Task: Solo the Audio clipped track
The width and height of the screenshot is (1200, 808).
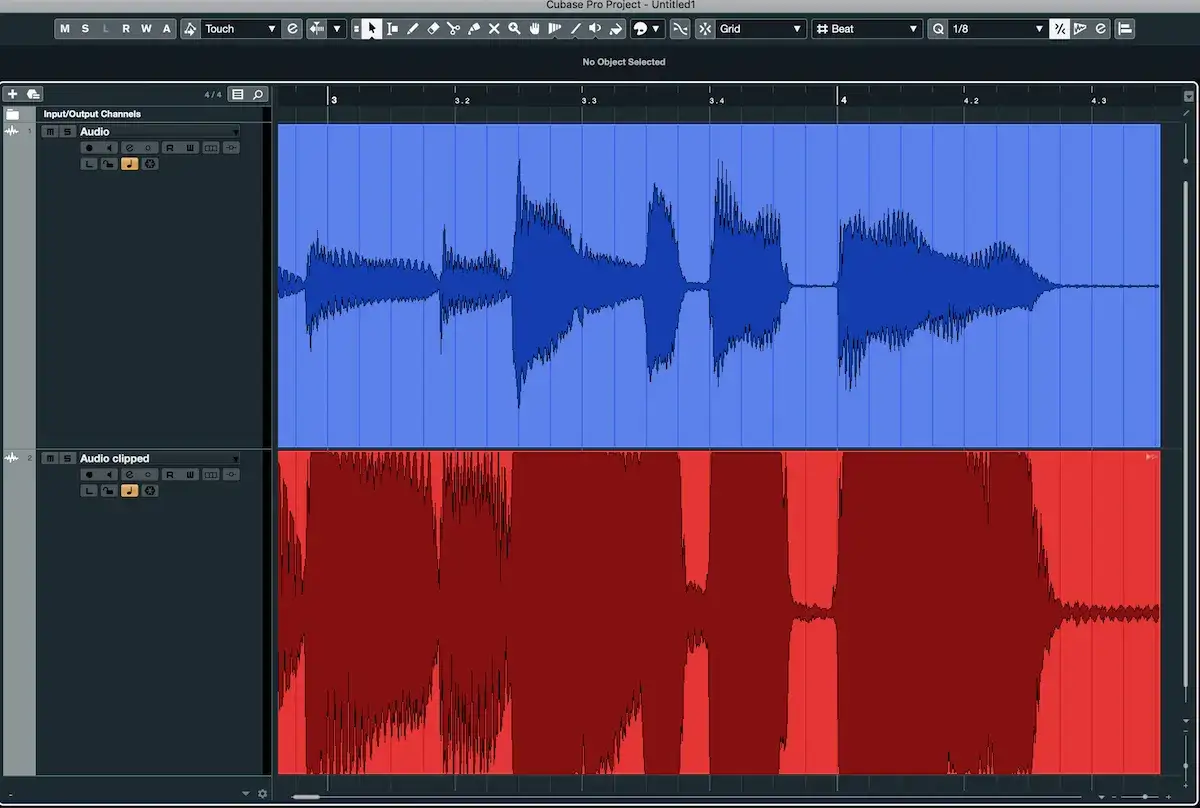Action: [67, 459]
